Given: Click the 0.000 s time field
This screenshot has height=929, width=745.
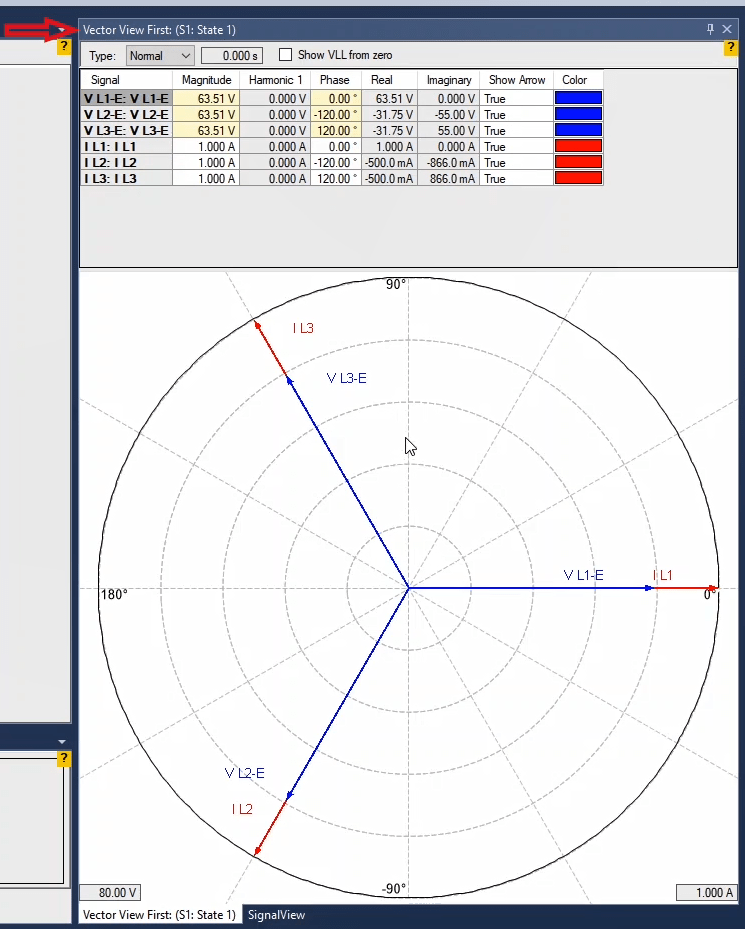Looking at the screenshot, I should [231, 56].
